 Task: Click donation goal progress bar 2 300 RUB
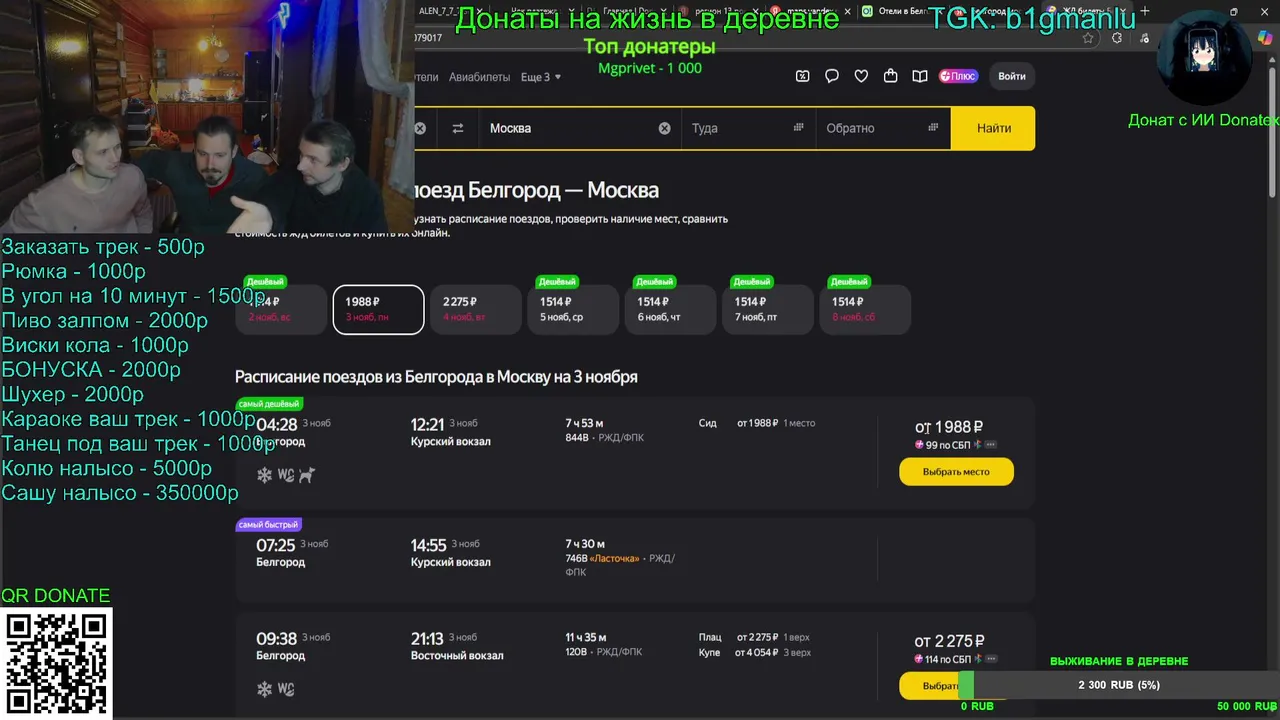[x=1119, y=685]
